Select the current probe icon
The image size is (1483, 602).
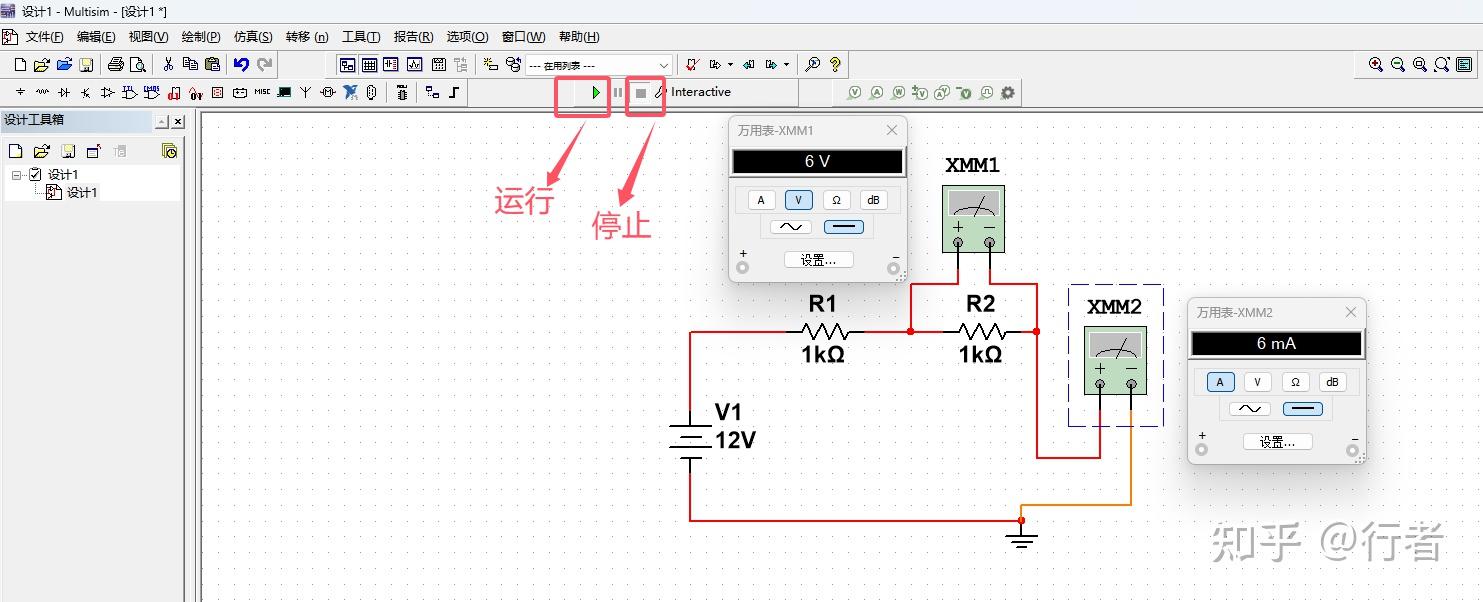click(877, 92)
